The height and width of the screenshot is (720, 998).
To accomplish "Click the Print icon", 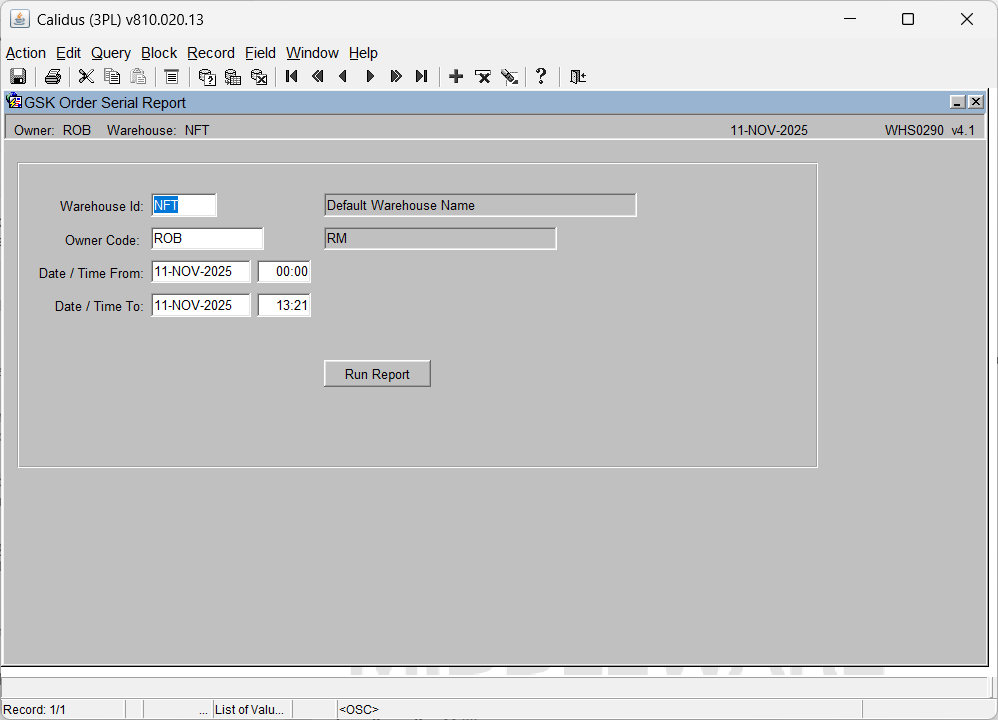I will coord(53,77).
